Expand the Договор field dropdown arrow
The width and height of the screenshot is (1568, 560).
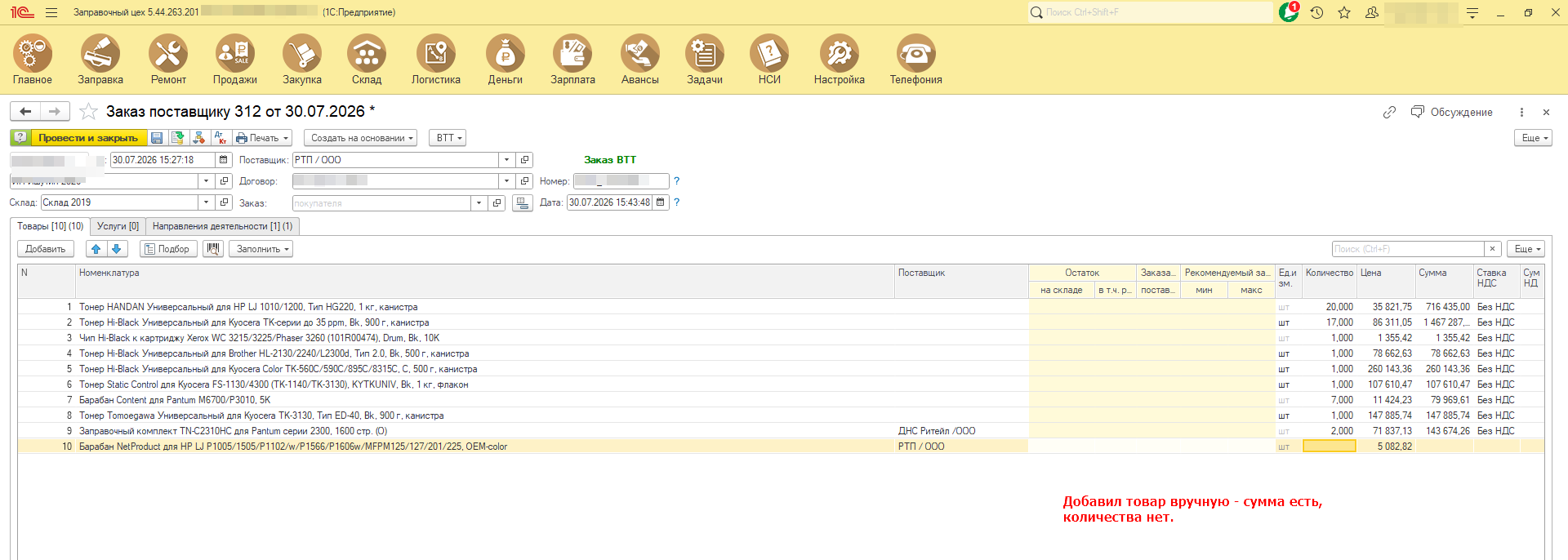pyautogui.click(x=506, y=181)
